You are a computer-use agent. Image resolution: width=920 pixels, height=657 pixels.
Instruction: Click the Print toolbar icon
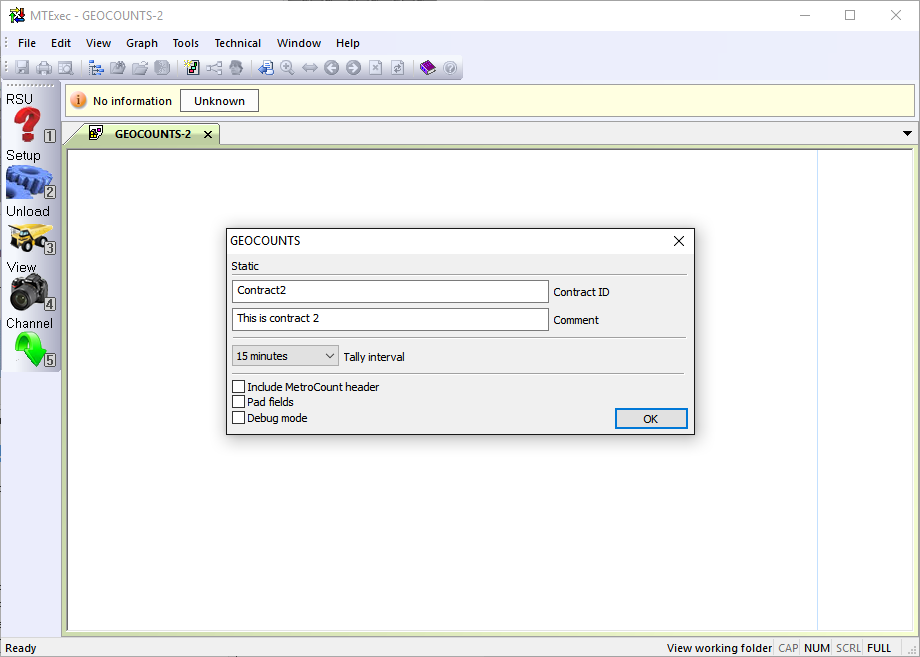tap(44, 68)
